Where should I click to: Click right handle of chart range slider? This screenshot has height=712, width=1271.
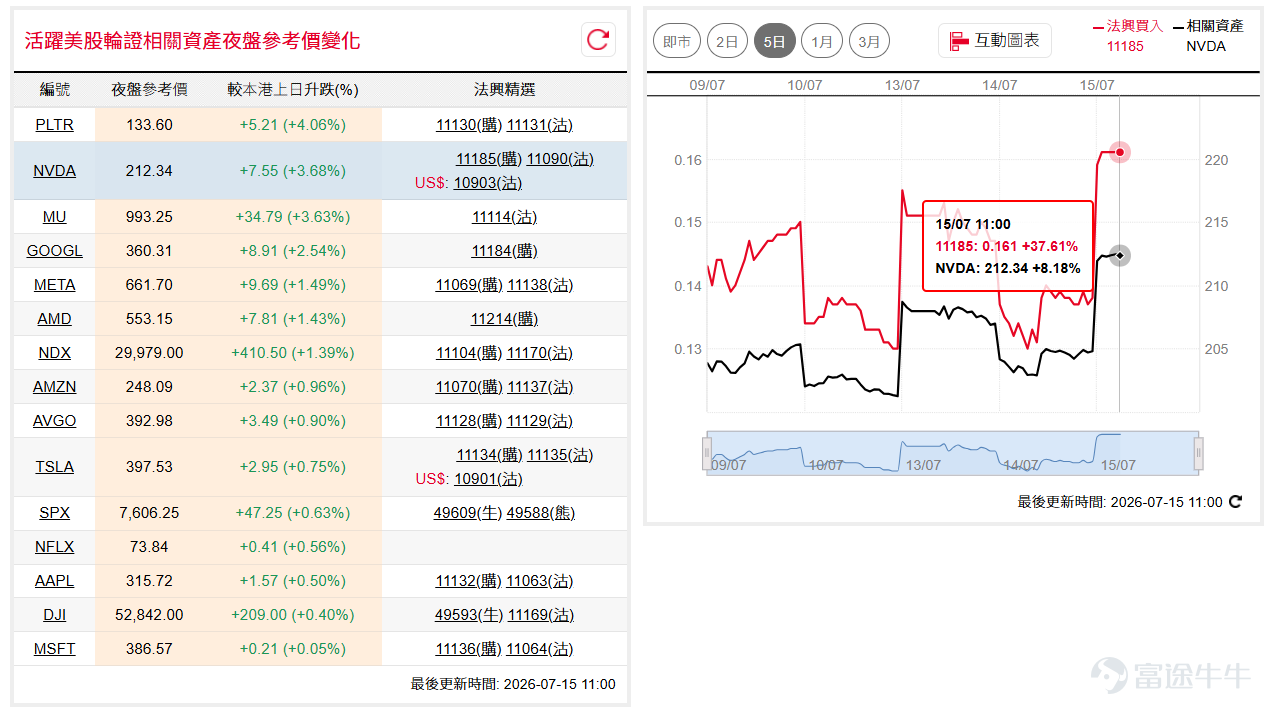coord(1198,454)
